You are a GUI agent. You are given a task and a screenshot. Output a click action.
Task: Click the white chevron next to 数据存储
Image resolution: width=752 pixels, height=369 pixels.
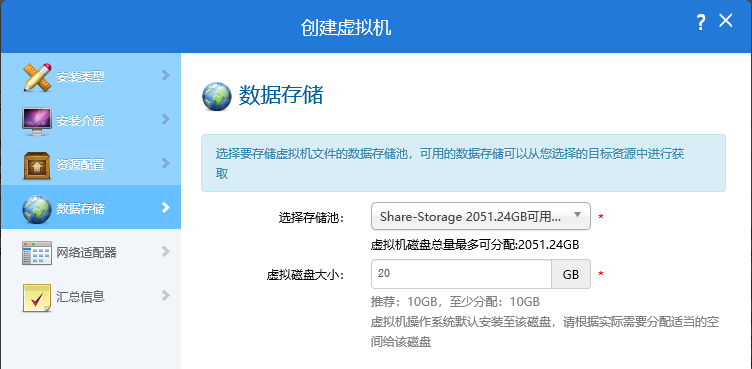click(165, 207)
